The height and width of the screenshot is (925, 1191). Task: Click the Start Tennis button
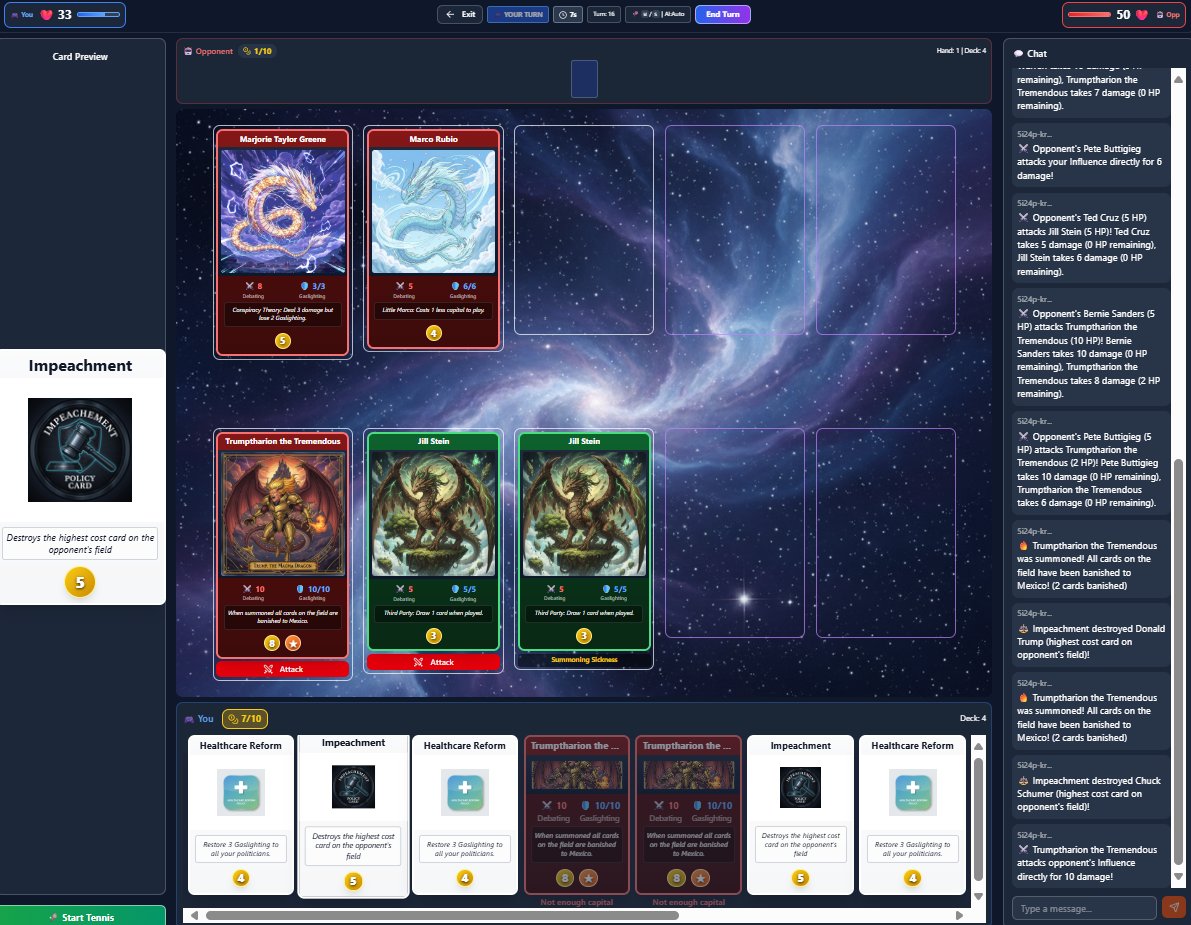pos(83,916)
